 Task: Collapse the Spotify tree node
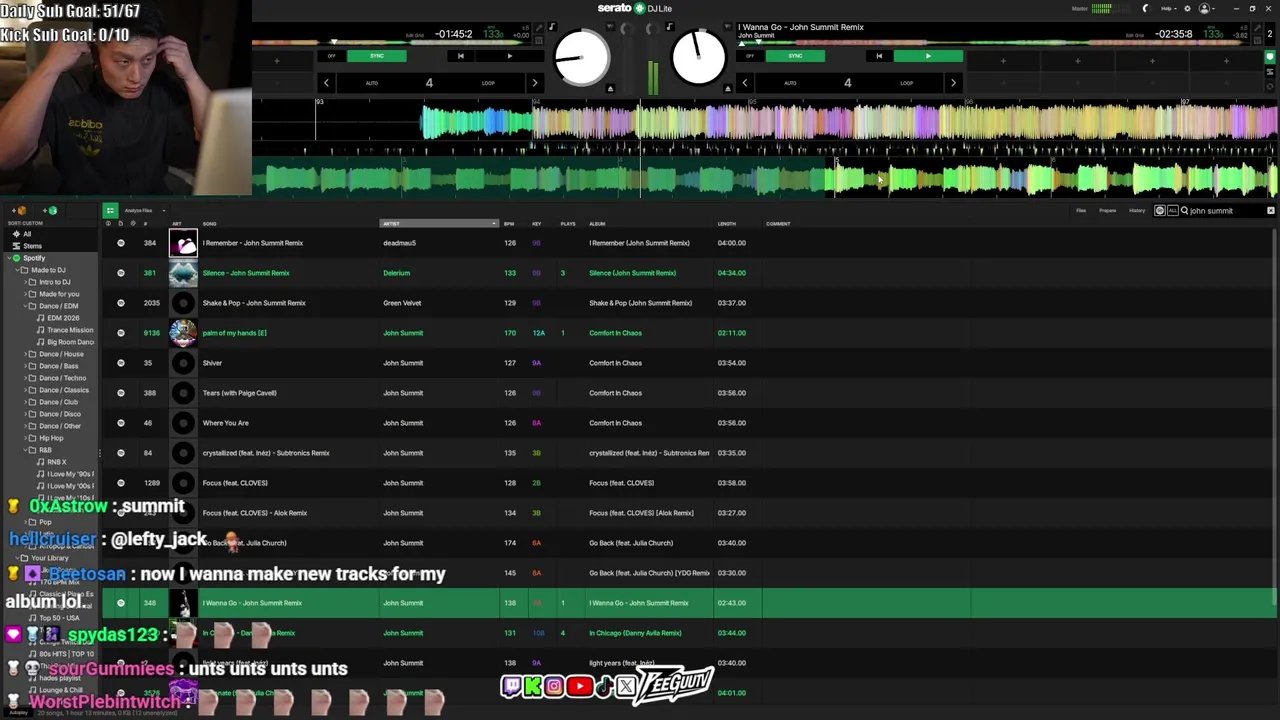(x=8, y=258)
